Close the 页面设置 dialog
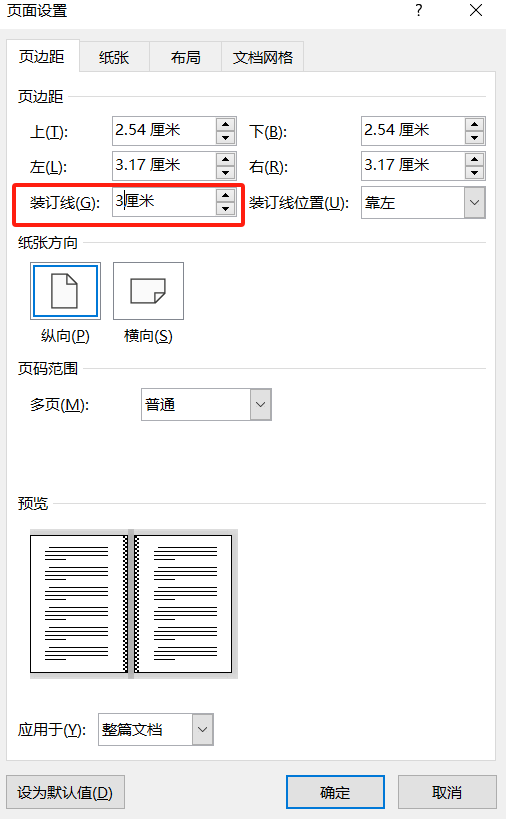 476,10
